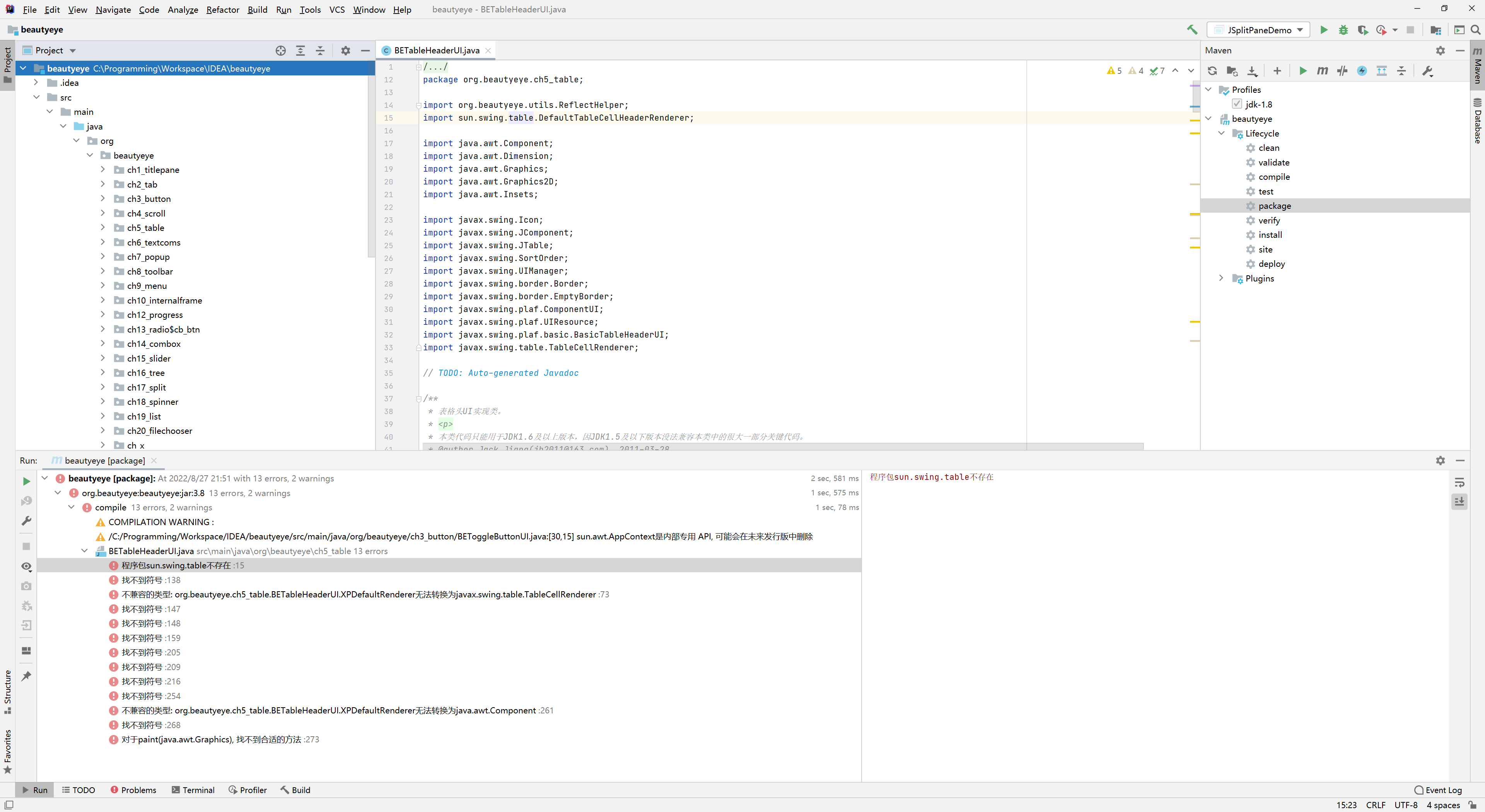Toggle scroll to end in Run output
The image size is (1485, 812).
pos(1459,502)
